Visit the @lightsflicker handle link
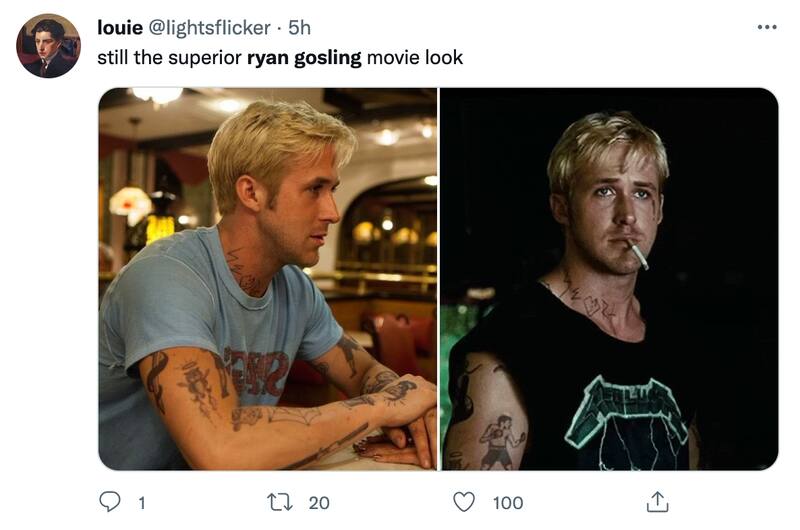The width and height of the screenshot is (800, 530). click(x=209, y=28)
